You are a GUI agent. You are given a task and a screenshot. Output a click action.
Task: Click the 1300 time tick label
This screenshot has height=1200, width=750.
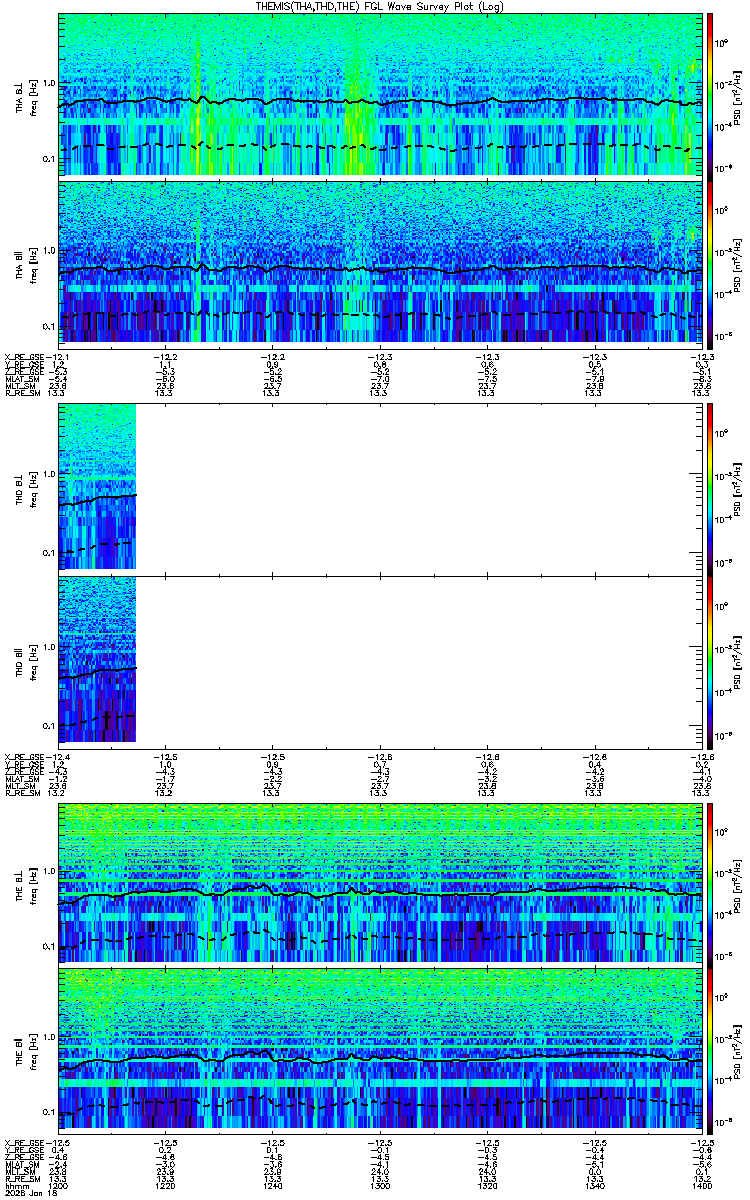379,1185
